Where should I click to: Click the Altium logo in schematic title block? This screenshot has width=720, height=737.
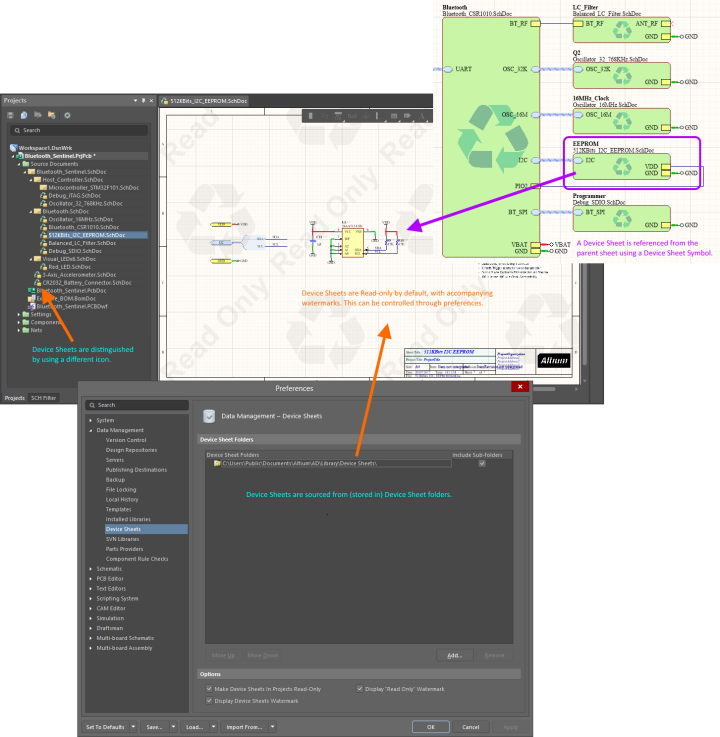[x=554, y=361]
